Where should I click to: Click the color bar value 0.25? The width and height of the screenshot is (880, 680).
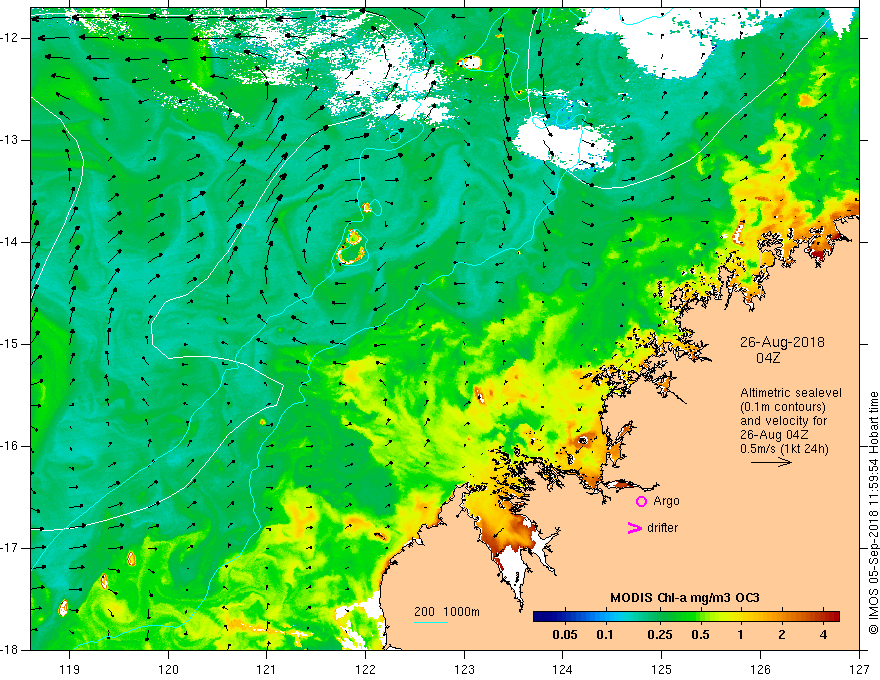(660, 635)
